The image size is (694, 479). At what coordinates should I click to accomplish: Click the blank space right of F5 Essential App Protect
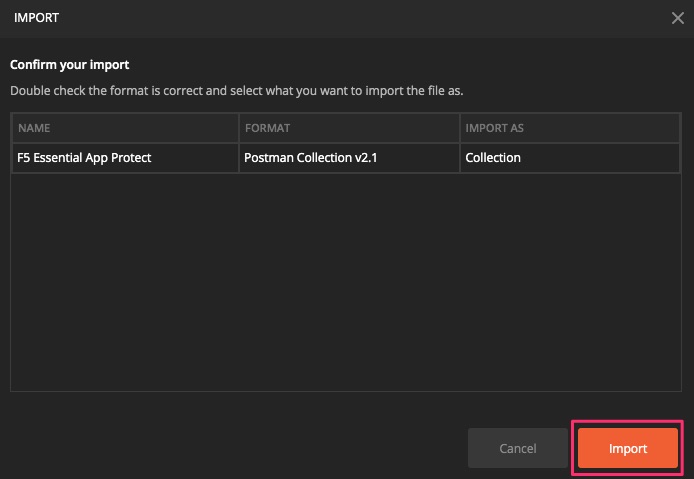click(194, 158)
